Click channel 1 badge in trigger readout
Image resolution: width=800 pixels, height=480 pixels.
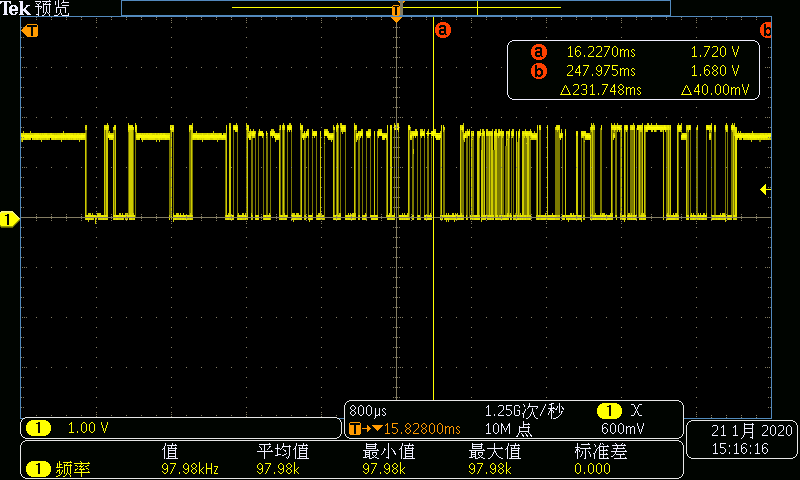point(609,411)
